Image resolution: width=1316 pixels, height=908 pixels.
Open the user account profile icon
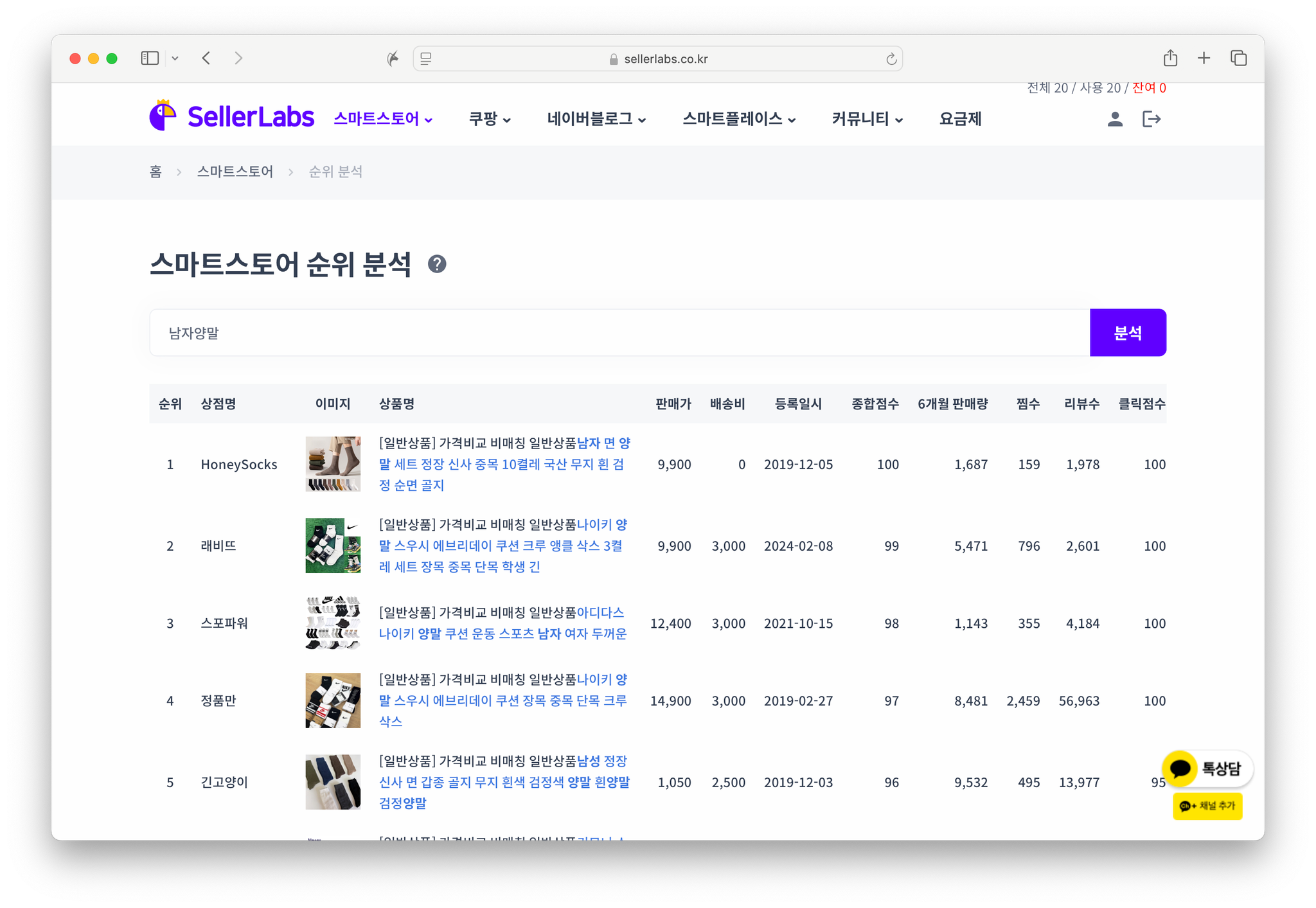tap(1115, 119)
